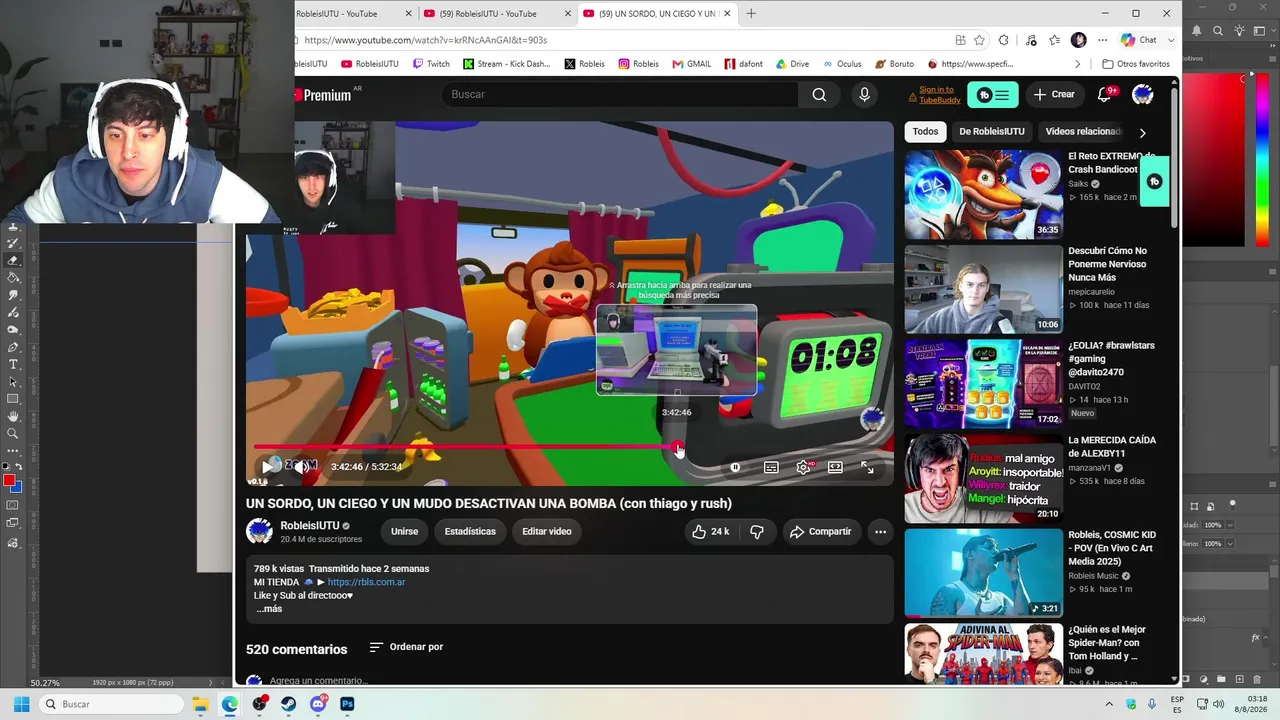Expand the Copilot Chat dropdown chevron
The width and height of the screenshot is (1280, 720).
[x=1171, y=40]
